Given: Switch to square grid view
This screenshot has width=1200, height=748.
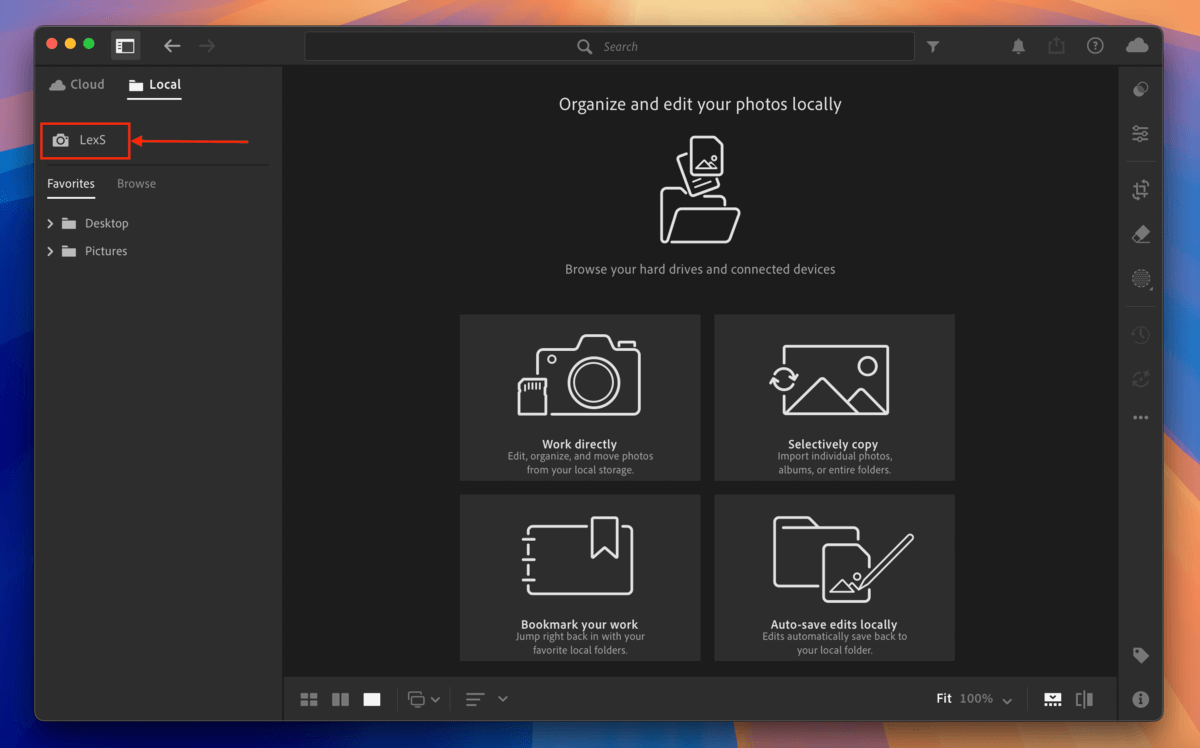Looking at the screenshot, I should [340, 699].
